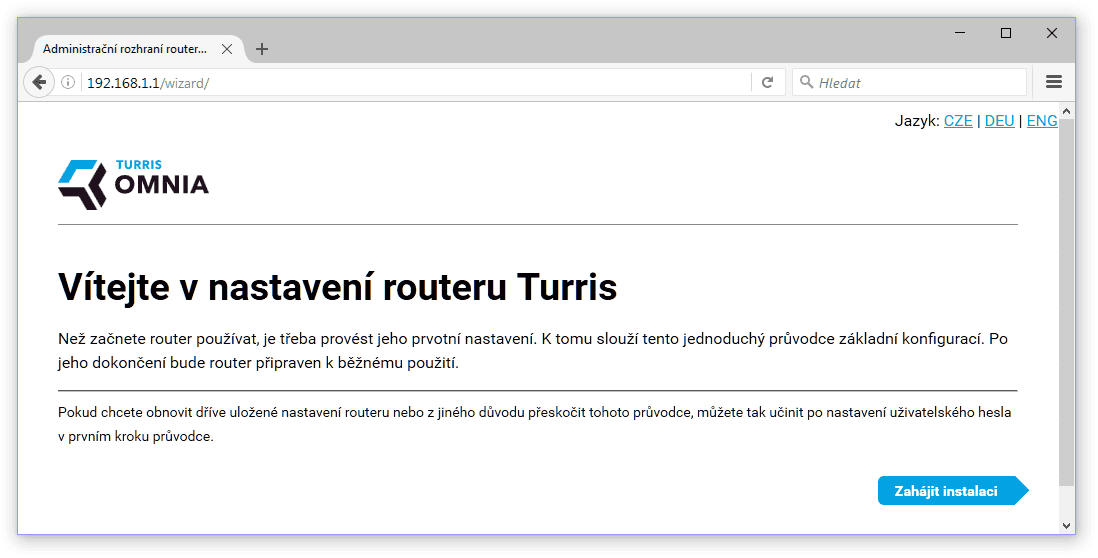The height and width of the screenshot is (558, 1098).
Task: Click the vertical scrollbar thumb
Action: [1066, 302]
